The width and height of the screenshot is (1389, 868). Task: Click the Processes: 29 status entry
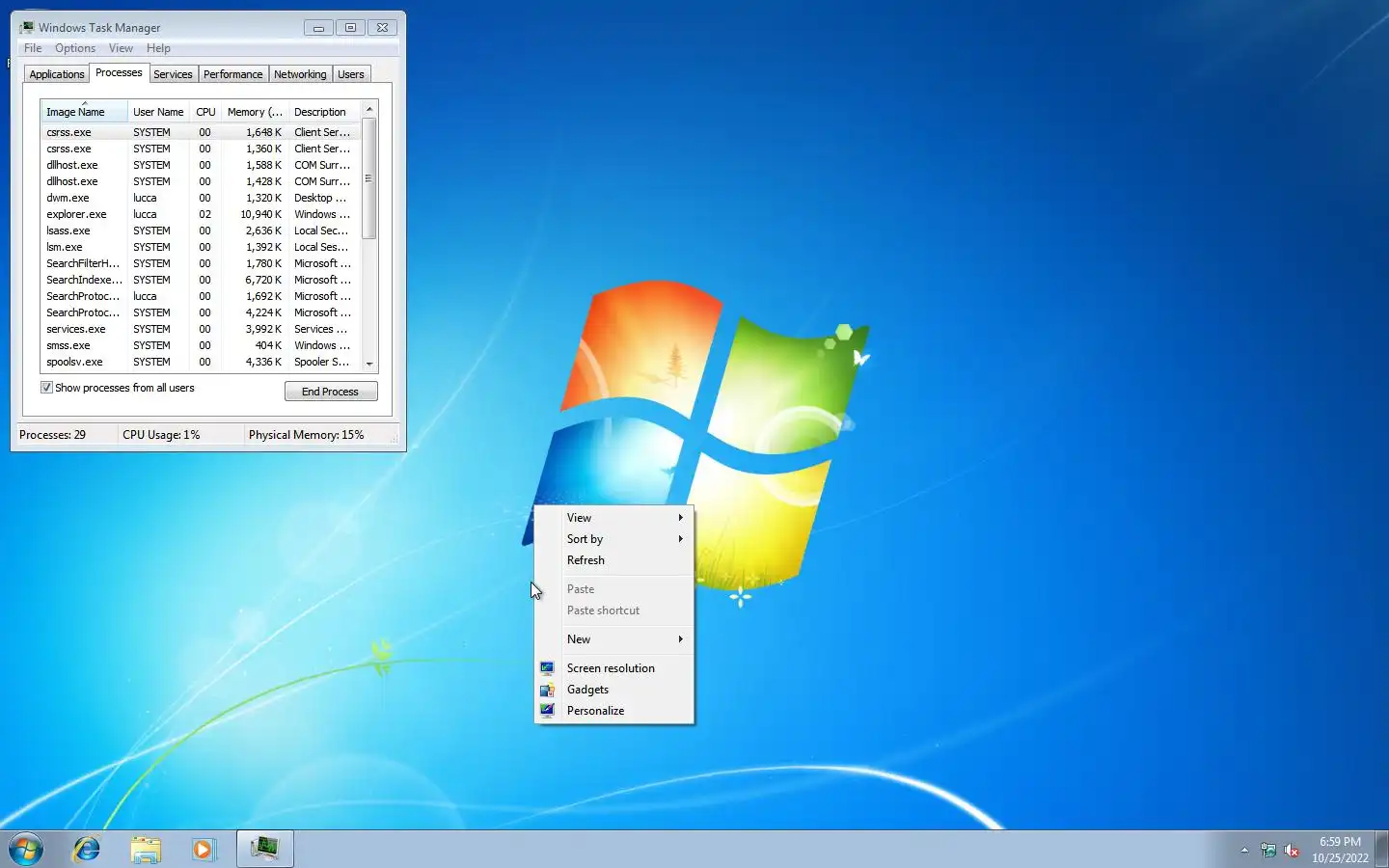tap(52, 435)
